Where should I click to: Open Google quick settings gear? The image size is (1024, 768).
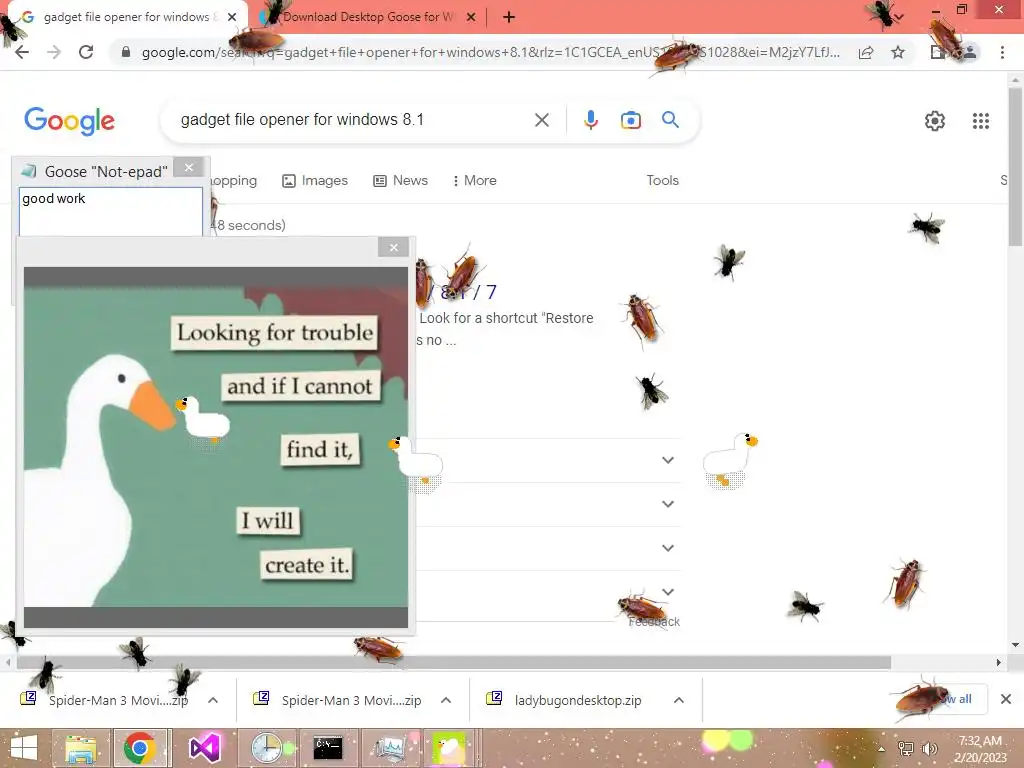coord(935,121)
